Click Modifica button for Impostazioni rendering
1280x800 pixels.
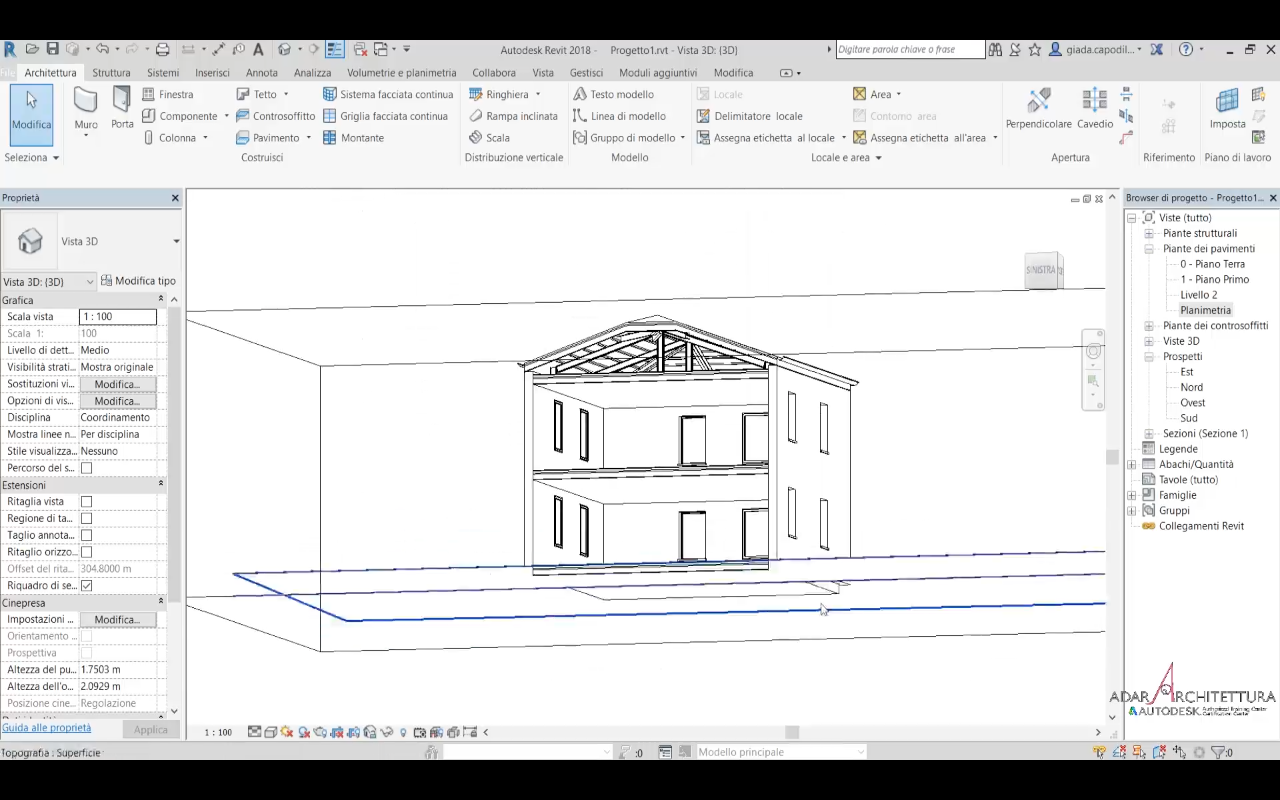point(117,620)
